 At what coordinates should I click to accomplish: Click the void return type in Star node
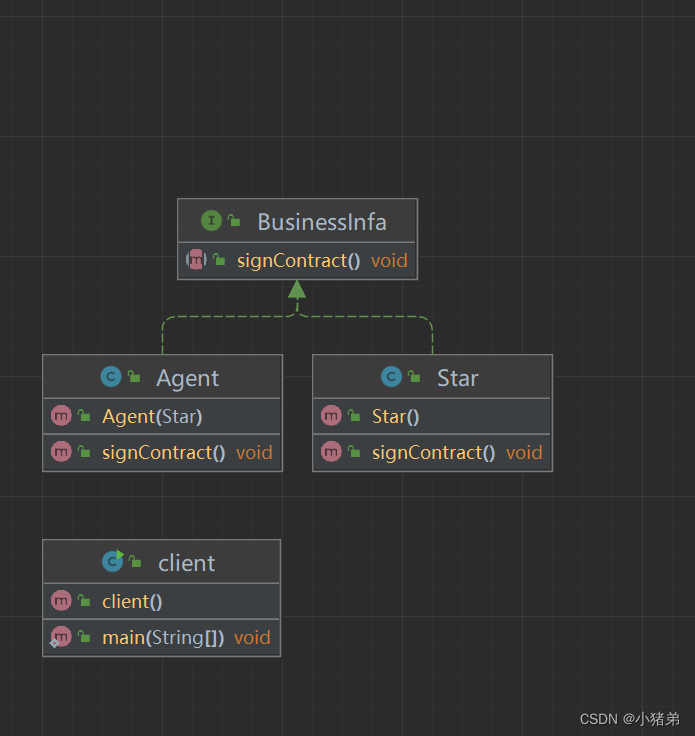(x=524, y=453)
